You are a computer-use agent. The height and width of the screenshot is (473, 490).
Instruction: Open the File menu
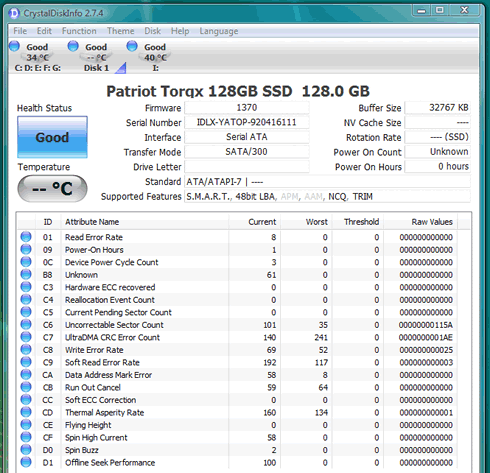pyautogui.click(x=20, y=31)
